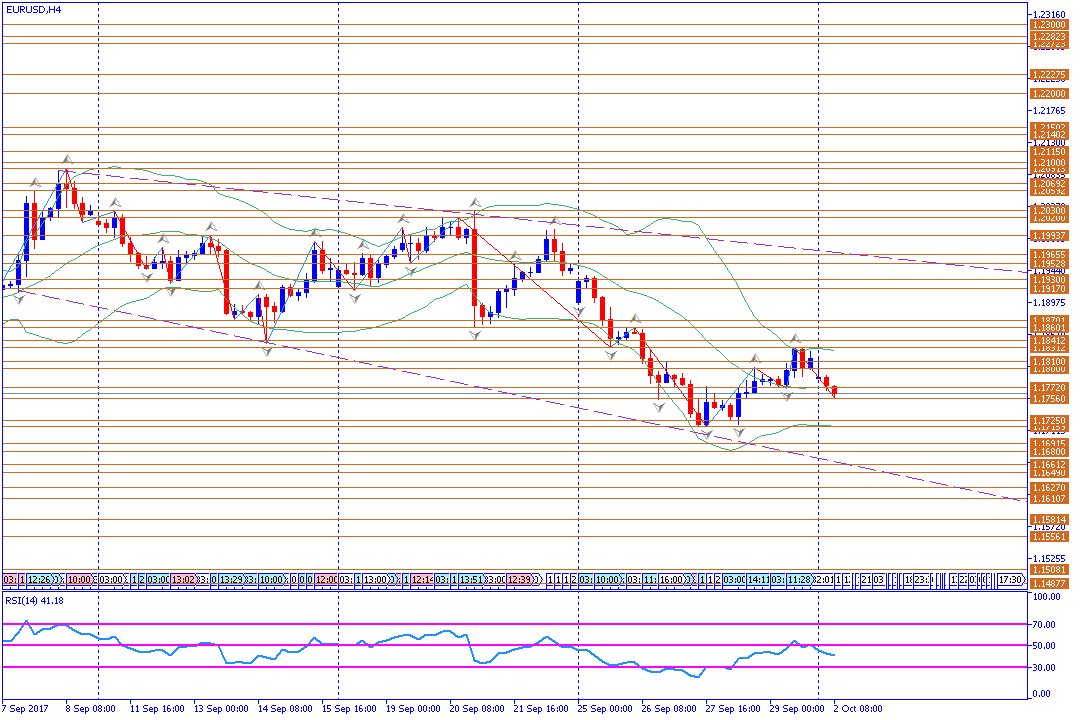1080x720 pixels.
Task: Select the 1.15561 price level label
Action: click(x=1049, y=536)
